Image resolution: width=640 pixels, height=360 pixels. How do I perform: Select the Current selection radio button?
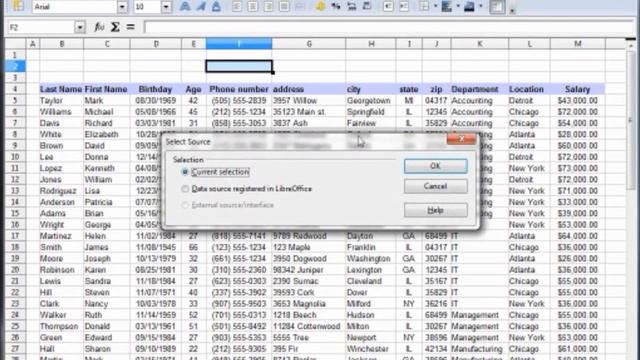click(x=185, y=172)
